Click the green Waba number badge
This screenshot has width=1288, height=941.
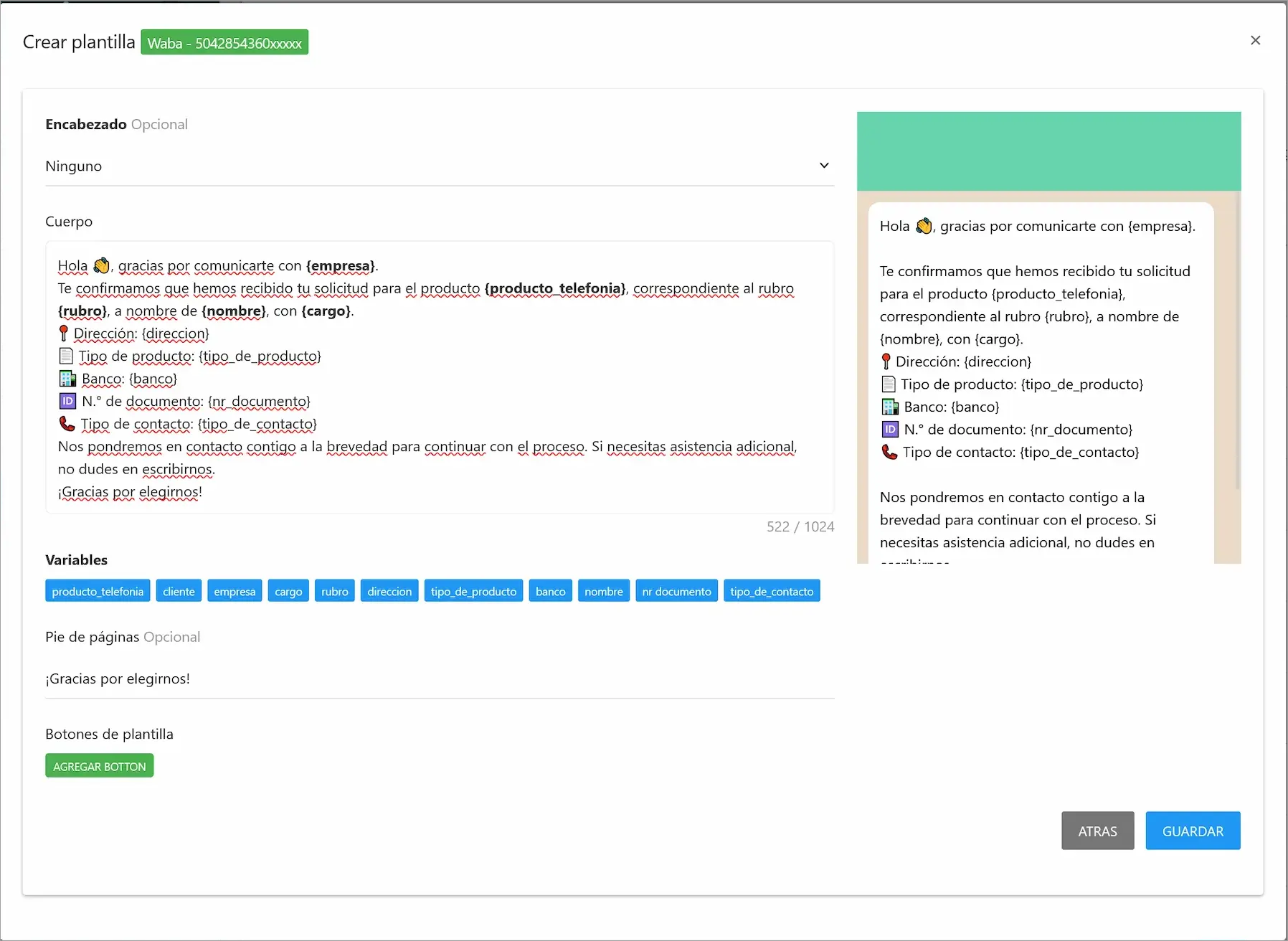pyautogui.click(x=224, y=42)
